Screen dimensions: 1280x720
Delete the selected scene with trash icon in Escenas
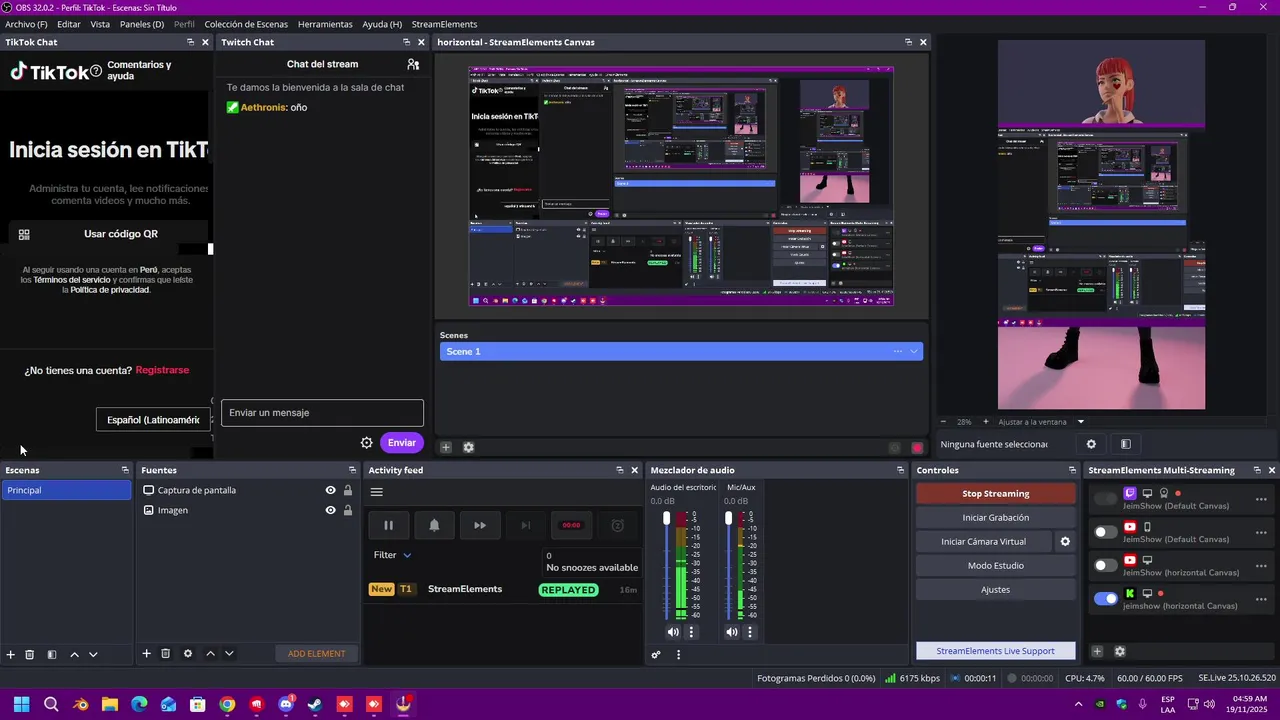click(x=30, y=654)
